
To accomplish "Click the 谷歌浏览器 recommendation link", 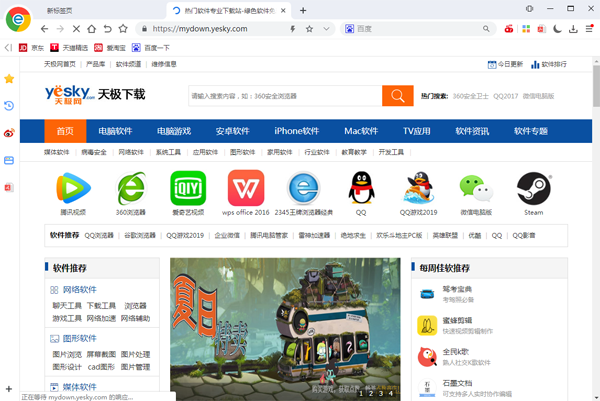I will [140, 235].
